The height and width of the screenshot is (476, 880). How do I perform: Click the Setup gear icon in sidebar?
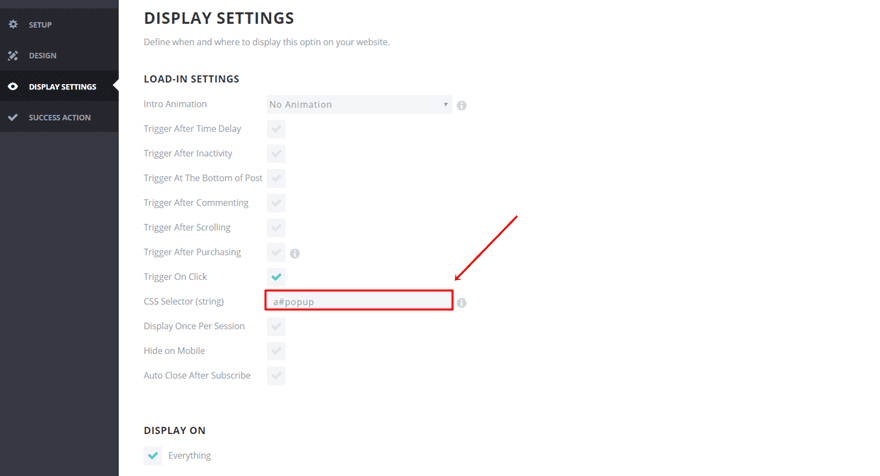pos(13,24)
